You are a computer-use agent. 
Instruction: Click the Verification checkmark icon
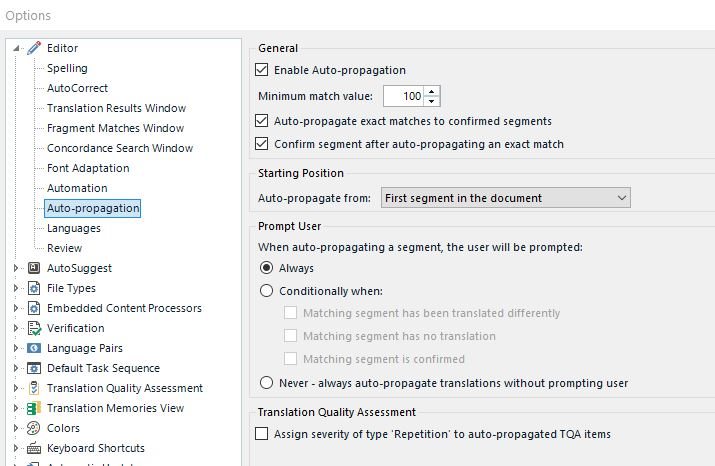[x=34, y=328]
